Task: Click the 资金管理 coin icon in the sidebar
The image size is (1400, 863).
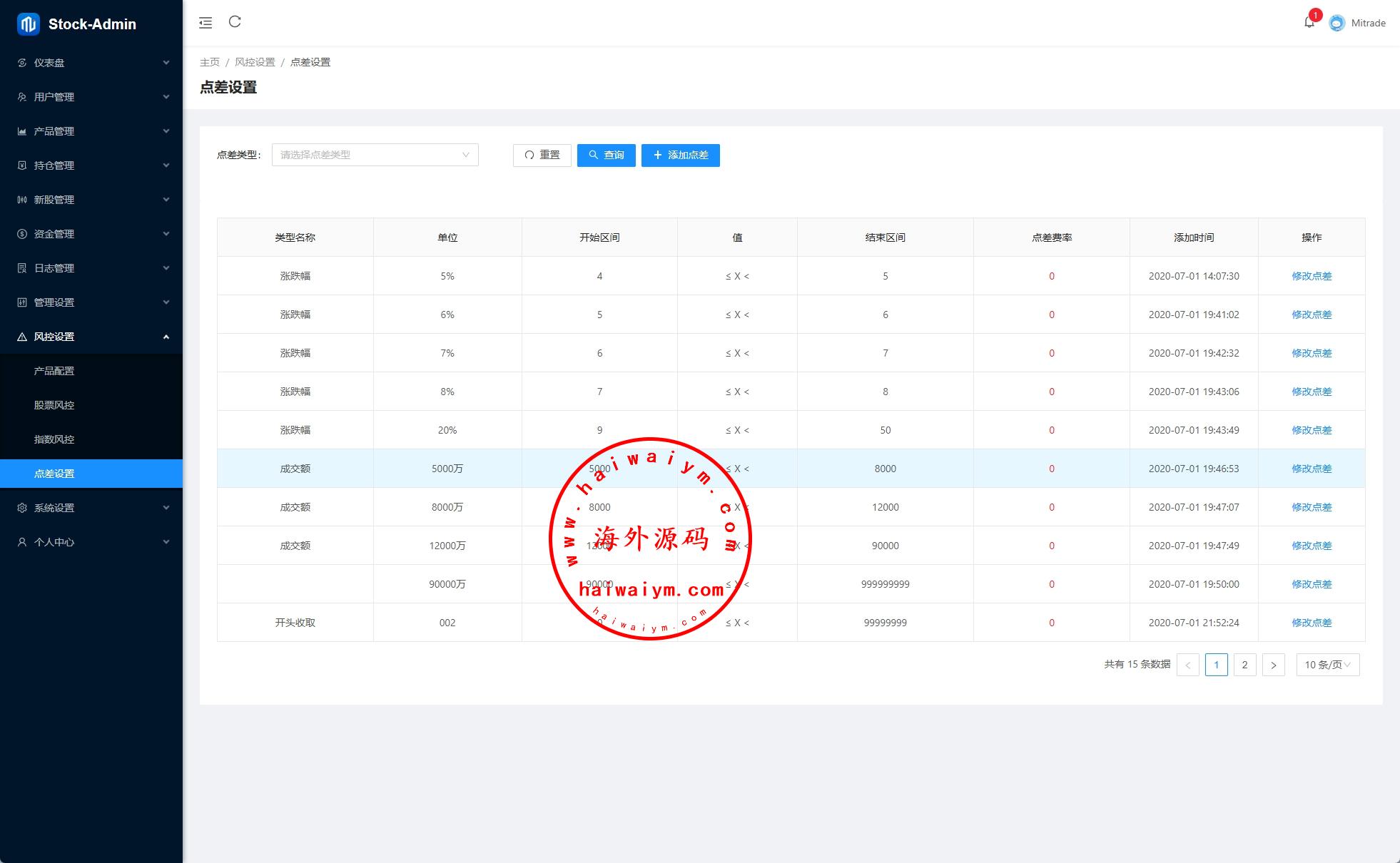Action: 22,234
